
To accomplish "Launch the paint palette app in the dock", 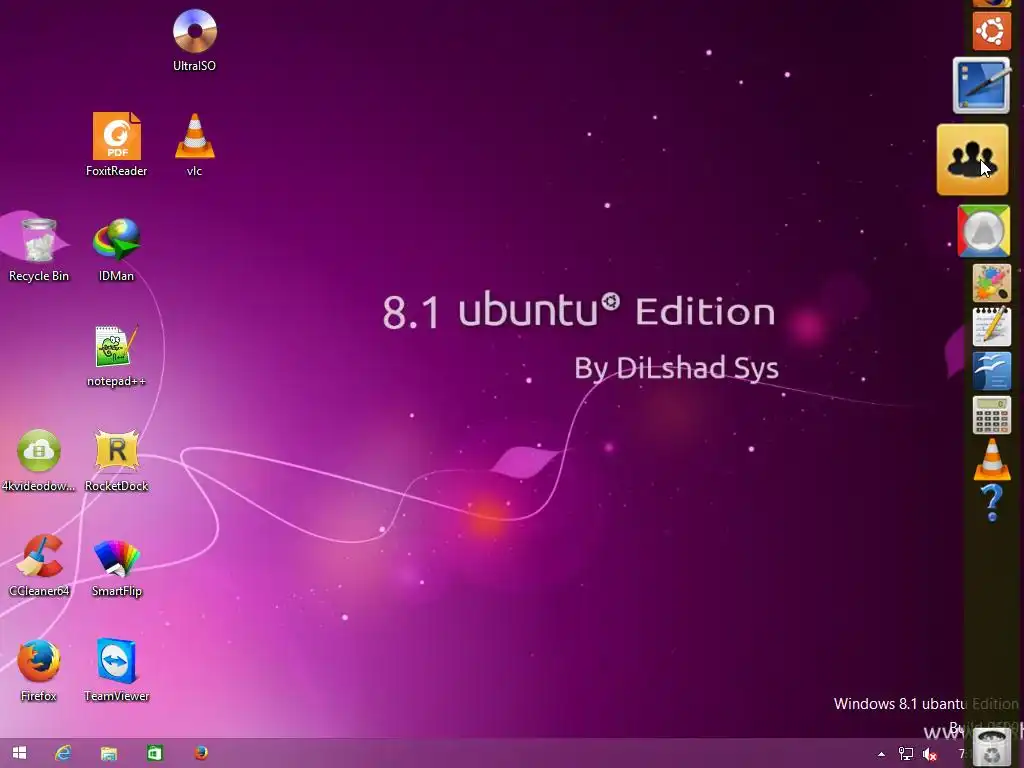I will 991,283.
